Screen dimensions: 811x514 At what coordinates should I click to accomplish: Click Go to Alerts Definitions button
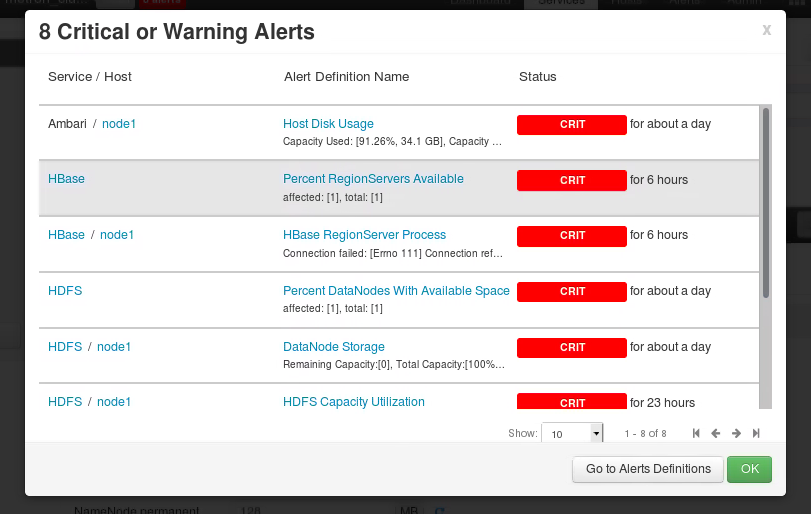[x=648, y=469]
